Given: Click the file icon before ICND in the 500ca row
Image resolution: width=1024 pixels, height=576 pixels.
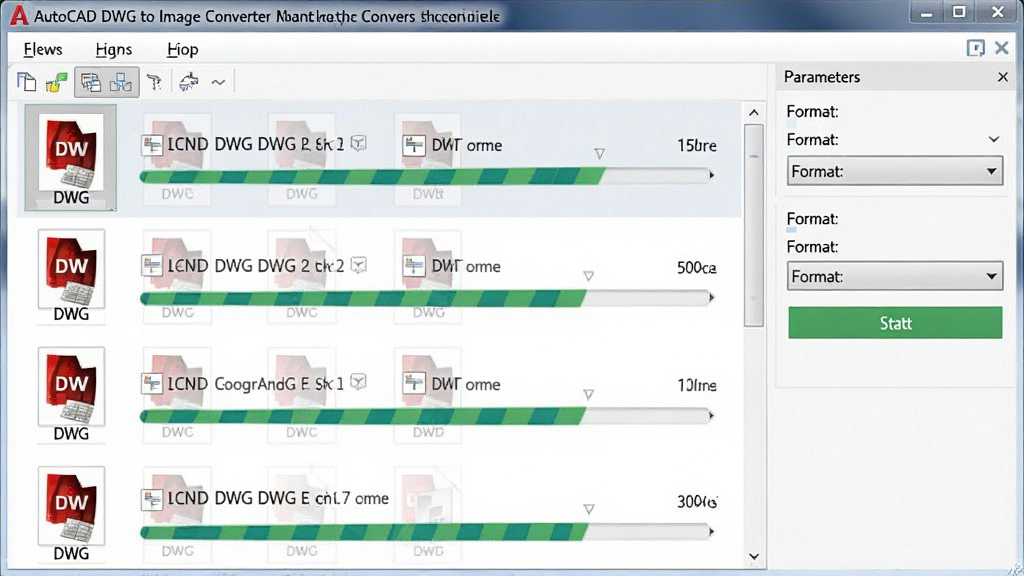Looking at the screenshot, I should [152, 266].
